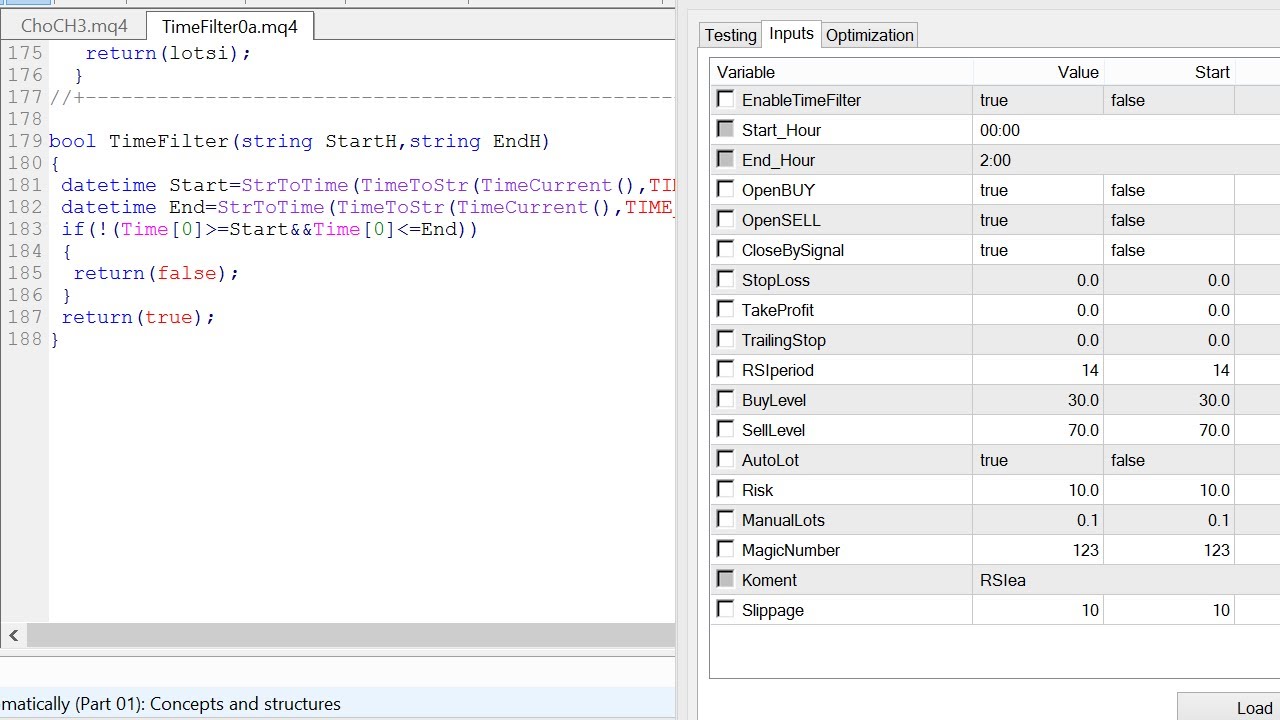The height and width of the screenshot is (720, 1280).
Task: Click the Load button
Action: tap(1229, 707)
